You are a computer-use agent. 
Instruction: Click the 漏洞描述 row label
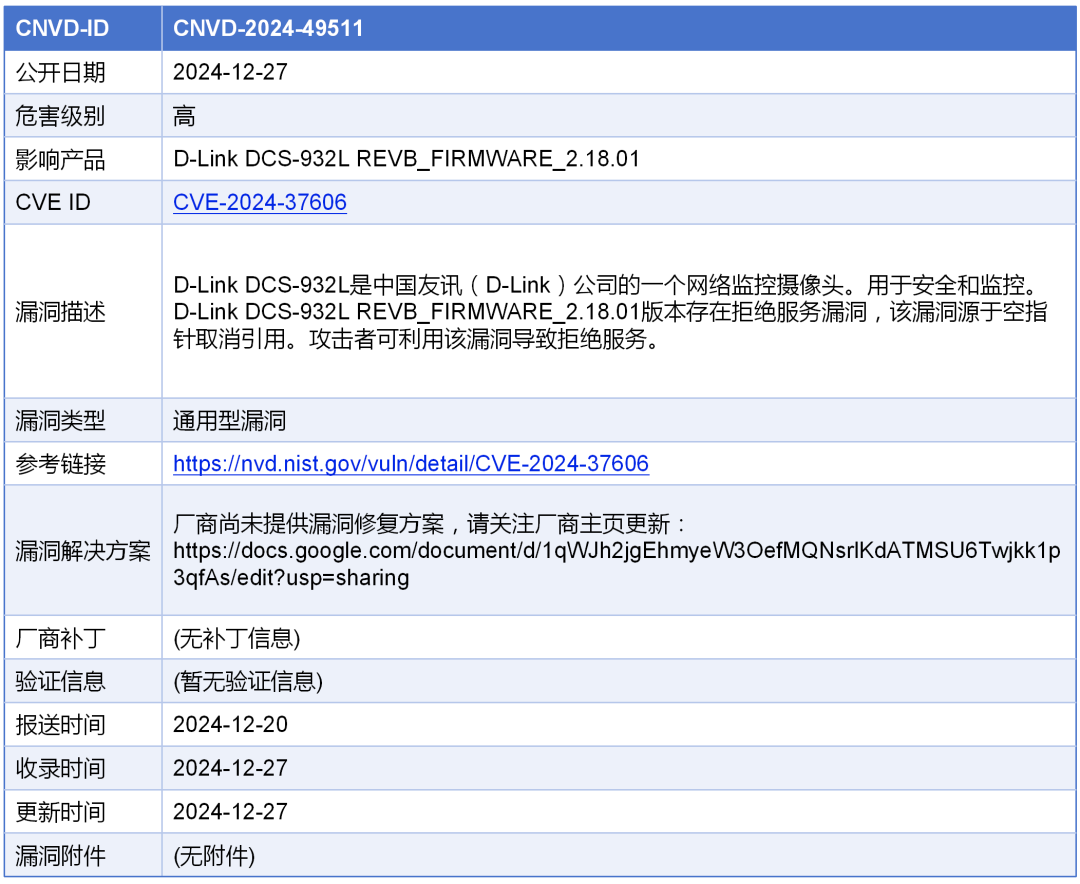[61, 311]
